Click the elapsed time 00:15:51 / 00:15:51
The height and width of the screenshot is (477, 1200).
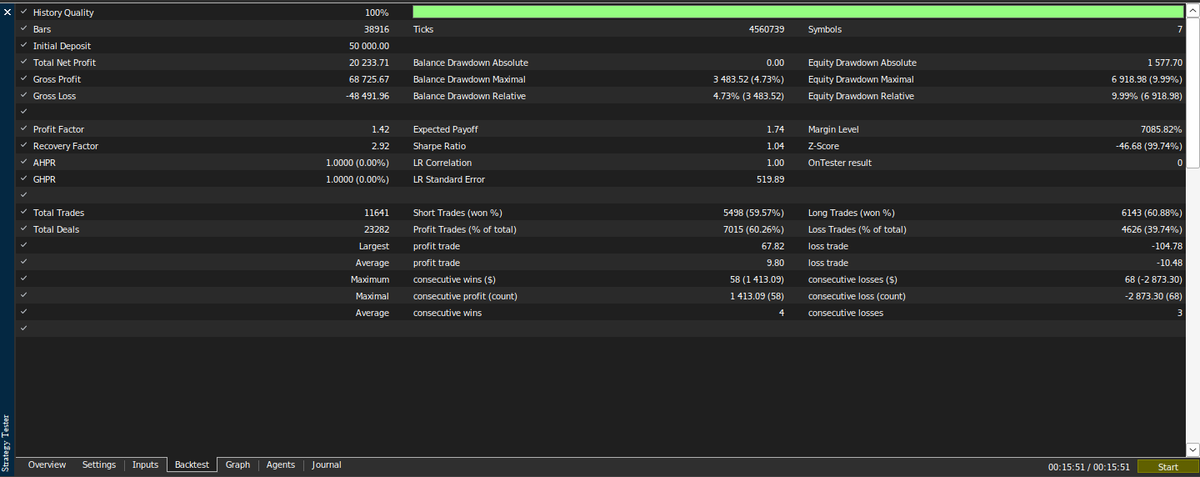[1088, 467]
